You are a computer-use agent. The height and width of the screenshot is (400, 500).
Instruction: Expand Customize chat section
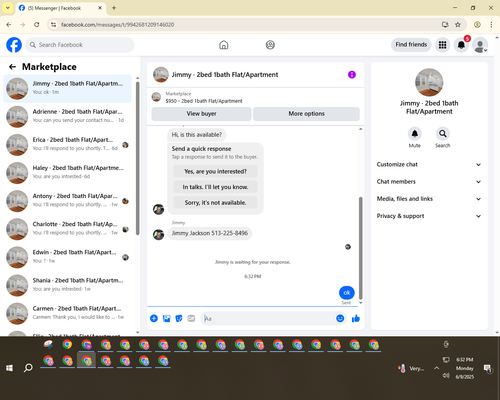429,164
